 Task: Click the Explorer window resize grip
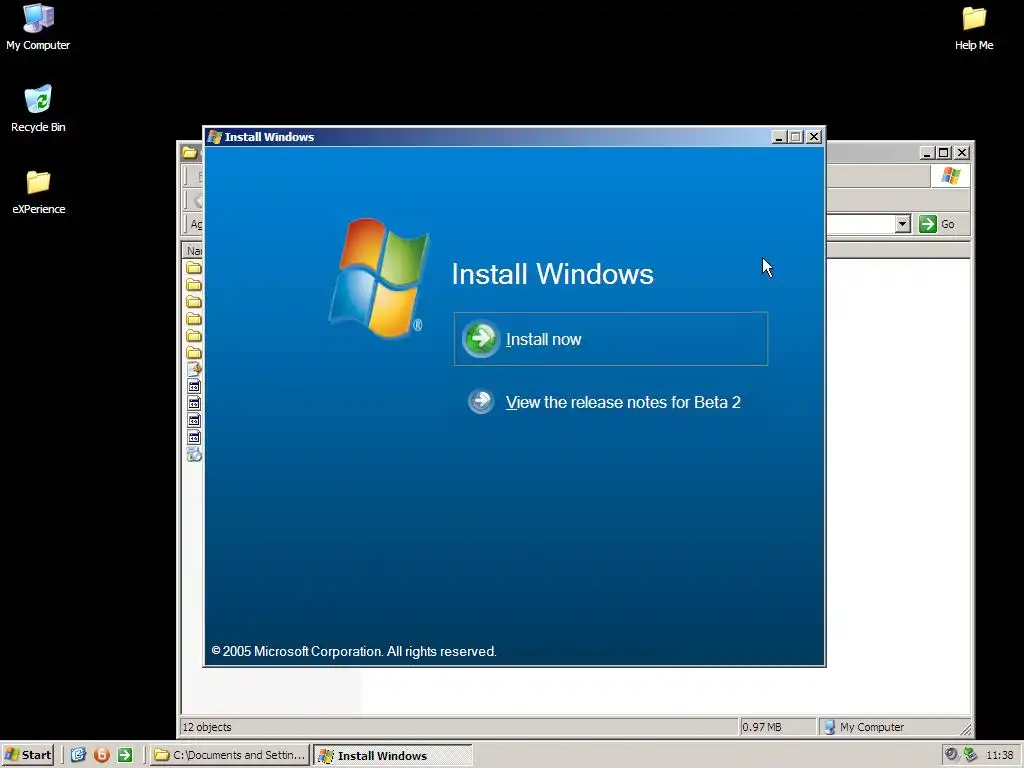965,729
